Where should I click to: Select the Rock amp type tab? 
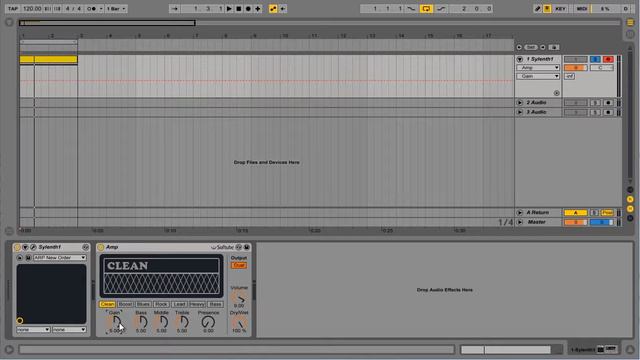pos(161,304)
